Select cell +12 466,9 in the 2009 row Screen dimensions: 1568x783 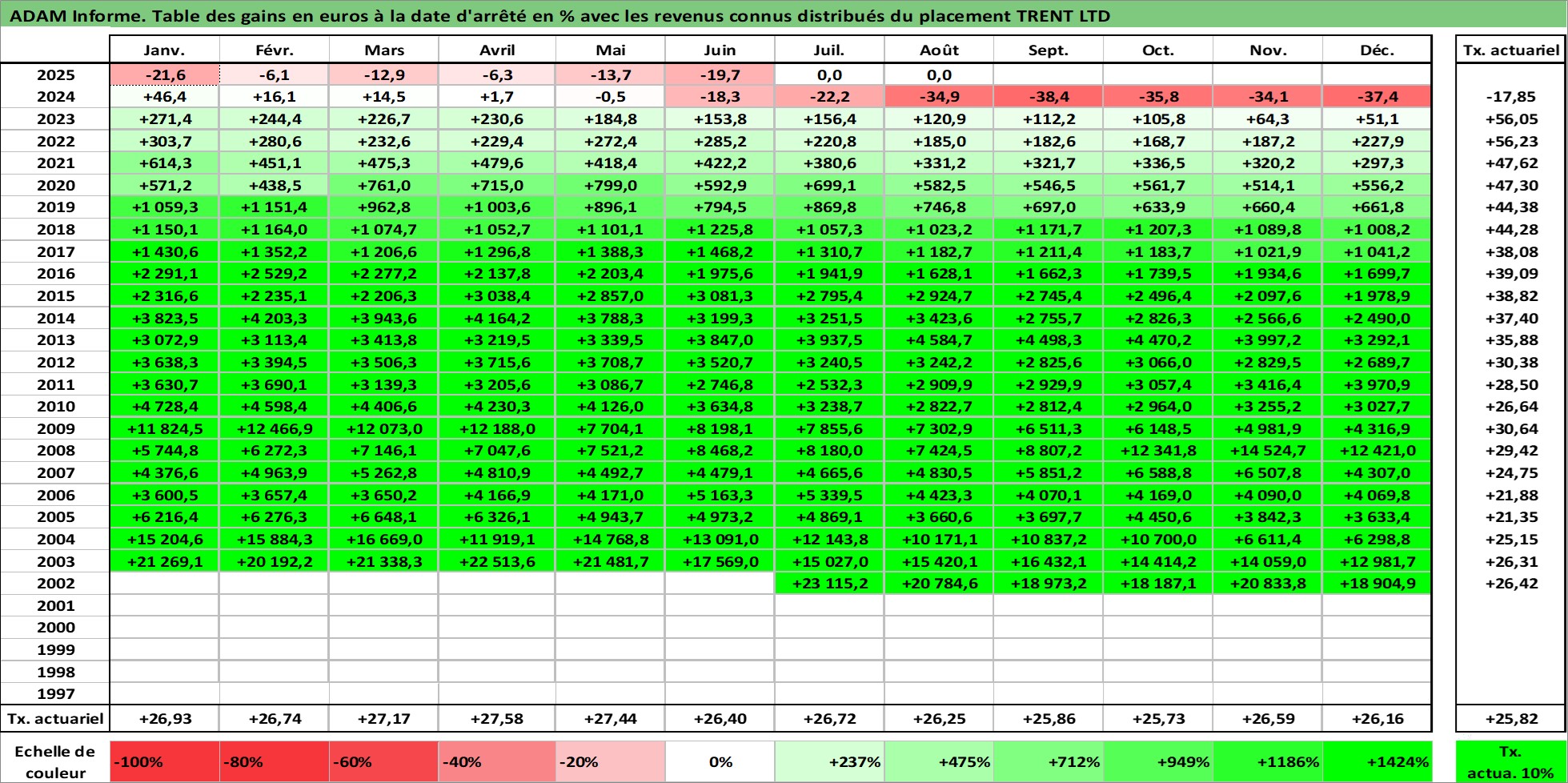click(x=275, y=429)
